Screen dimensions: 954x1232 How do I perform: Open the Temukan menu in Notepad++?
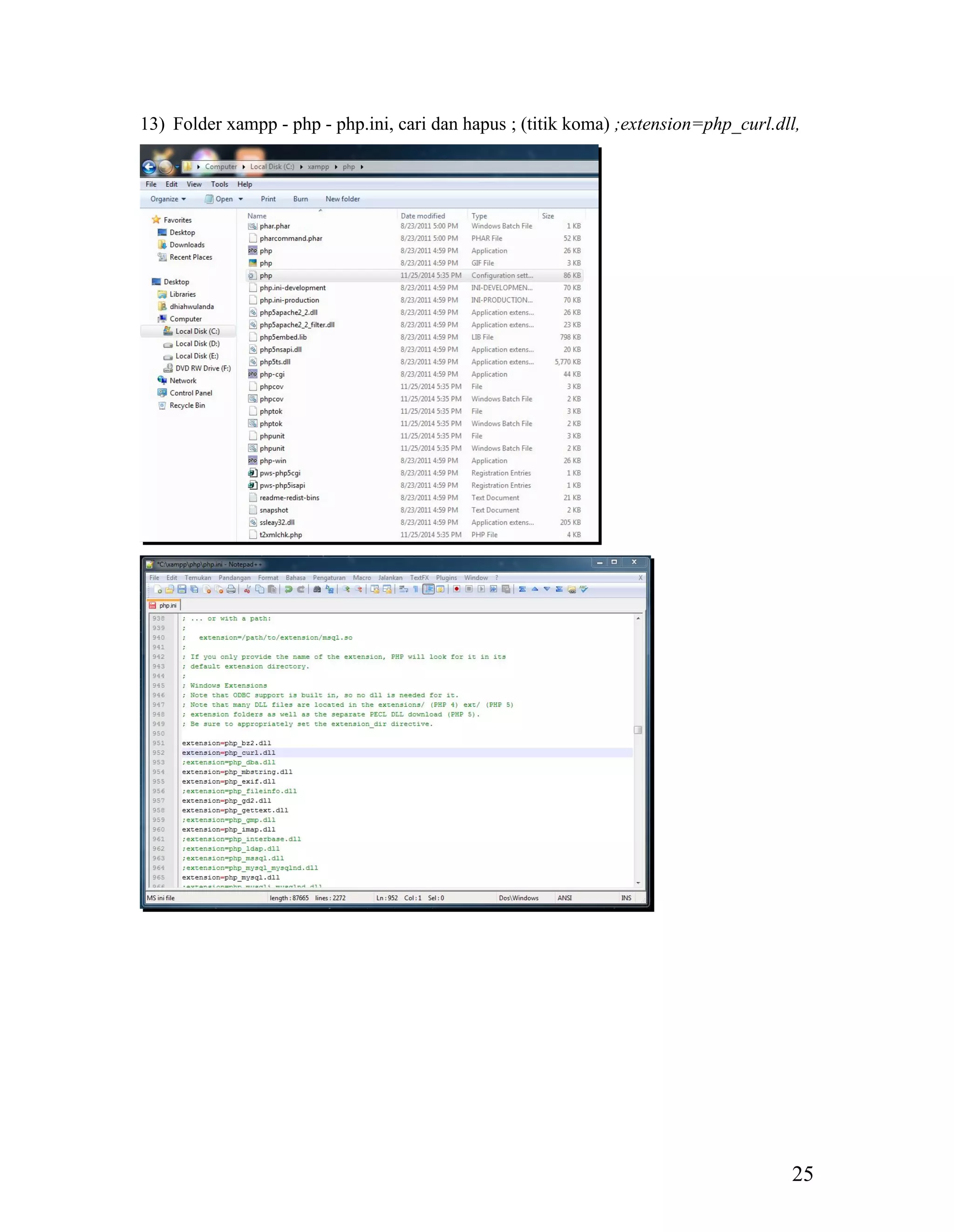point(198,578)
